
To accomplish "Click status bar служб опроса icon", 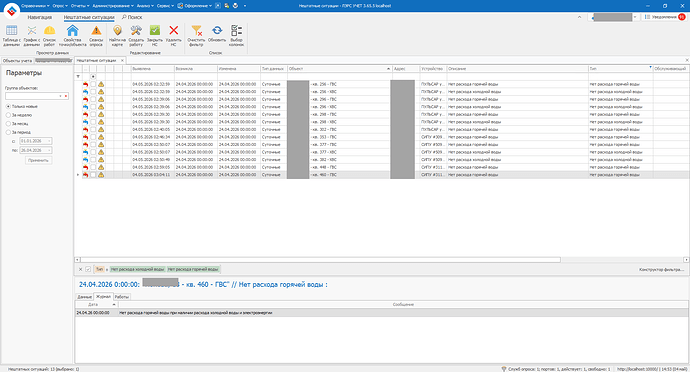I will tap(504, 369).
